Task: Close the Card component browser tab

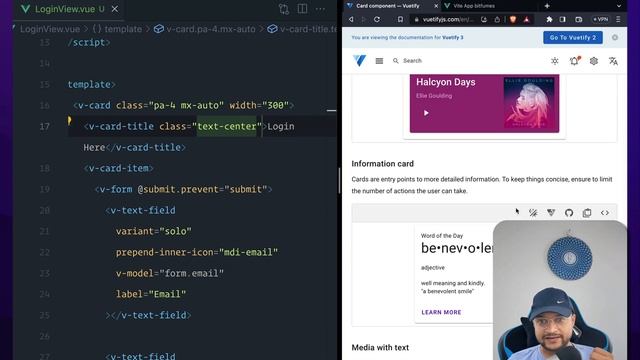Action: [x=436, y=6]
